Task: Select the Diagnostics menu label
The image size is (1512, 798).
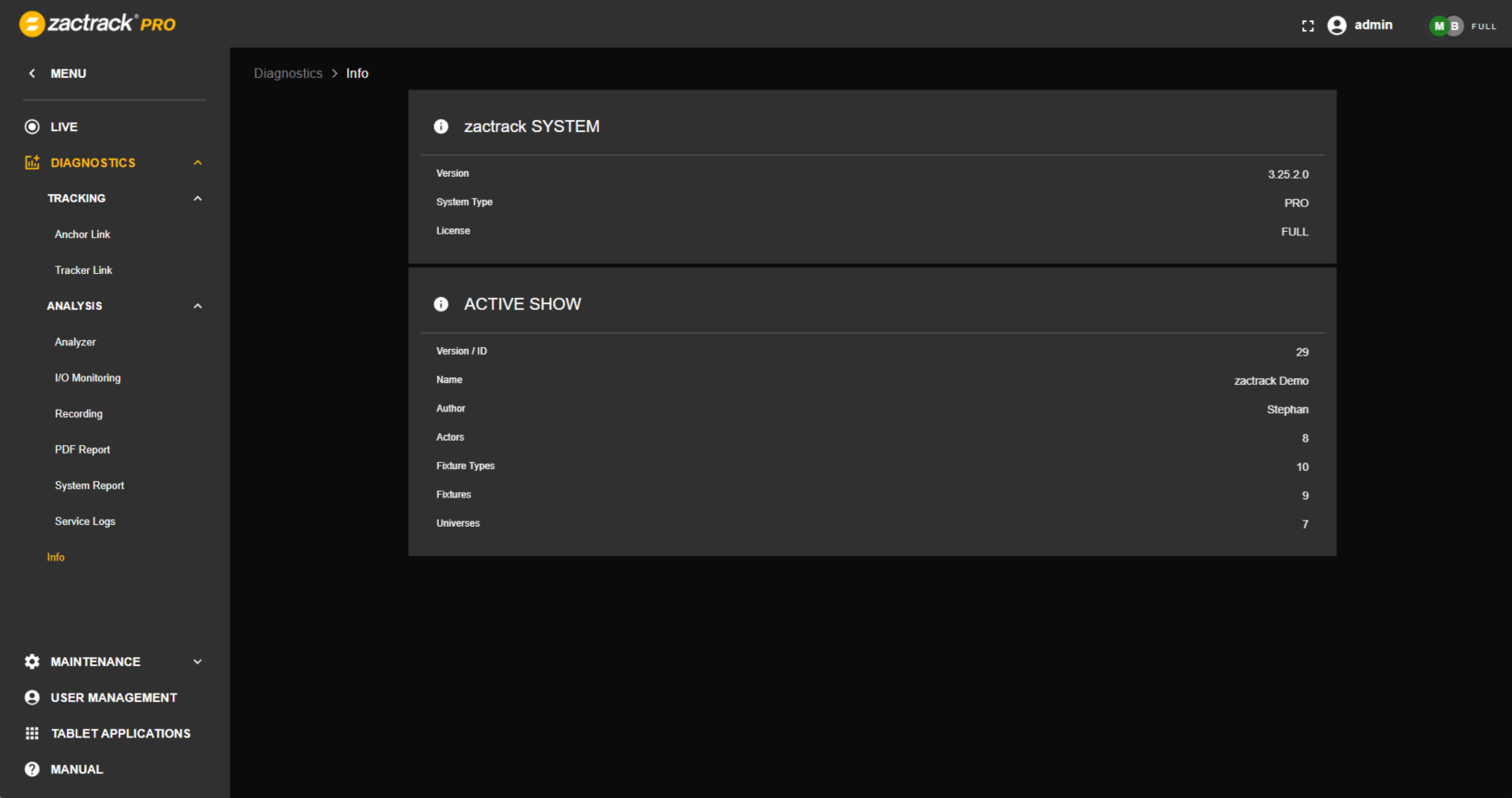Action: point(93,162)
